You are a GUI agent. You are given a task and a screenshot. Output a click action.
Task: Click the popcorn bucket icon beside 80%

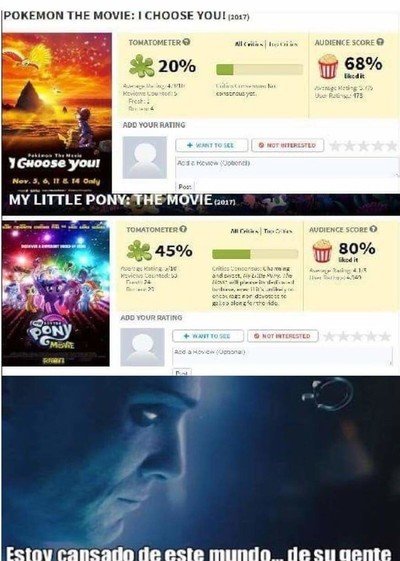coord(322,250)
